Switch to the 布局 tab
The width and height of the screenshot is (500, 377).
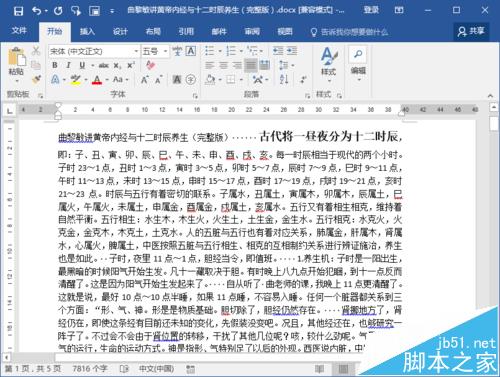(x=153, y=32)
